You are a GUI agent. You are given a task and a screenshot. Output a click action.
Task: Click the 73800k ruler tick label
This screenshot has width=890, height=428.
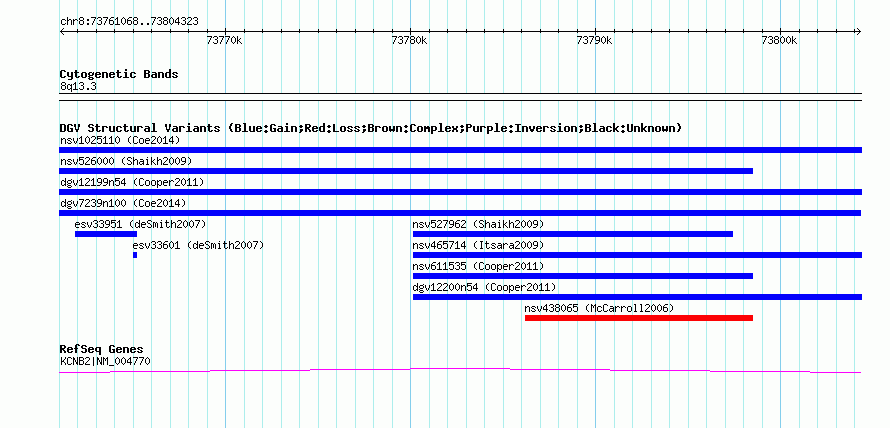[779, 41]
